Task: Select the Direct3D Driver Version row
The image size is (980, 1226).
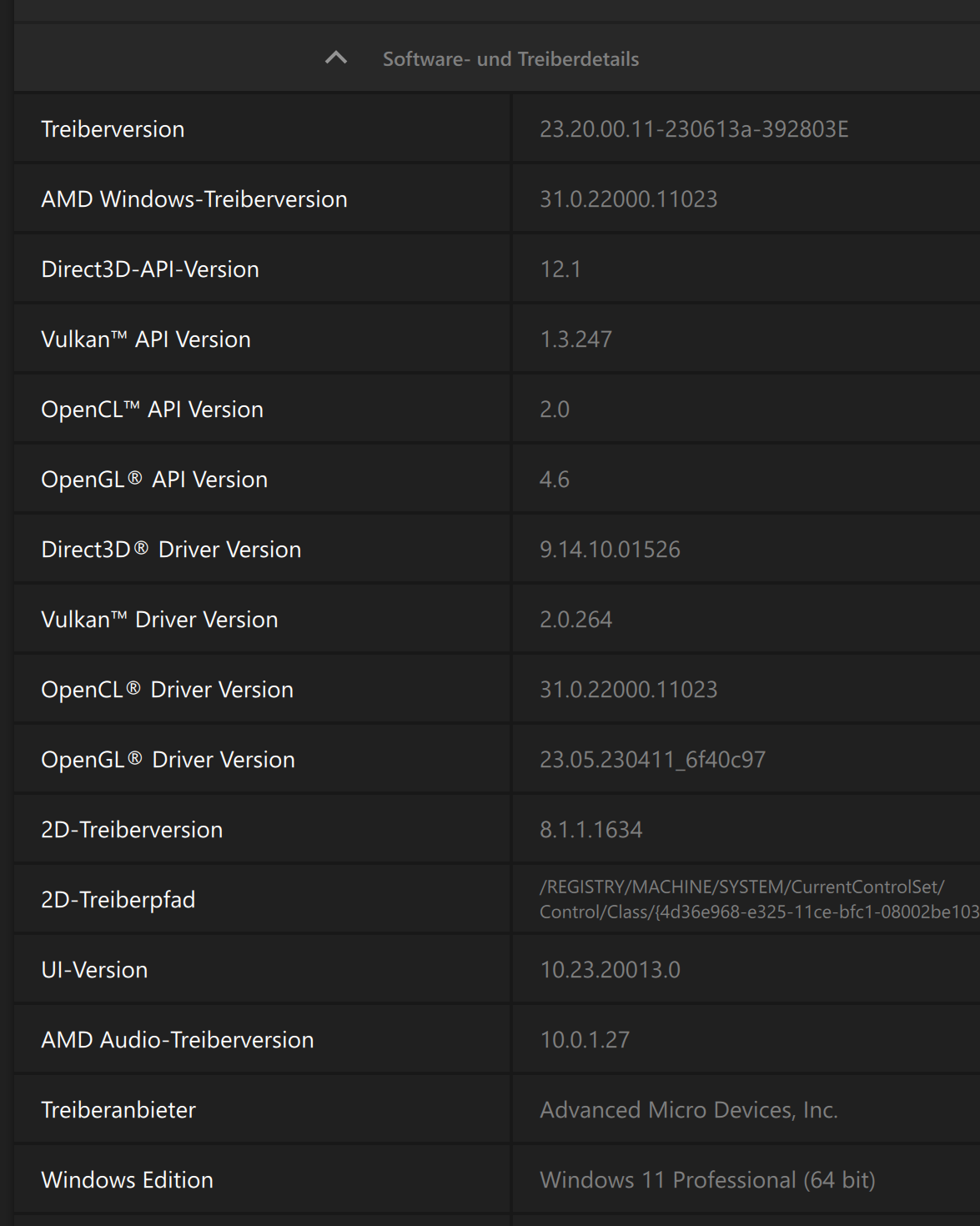Action: tap(172, 549)
